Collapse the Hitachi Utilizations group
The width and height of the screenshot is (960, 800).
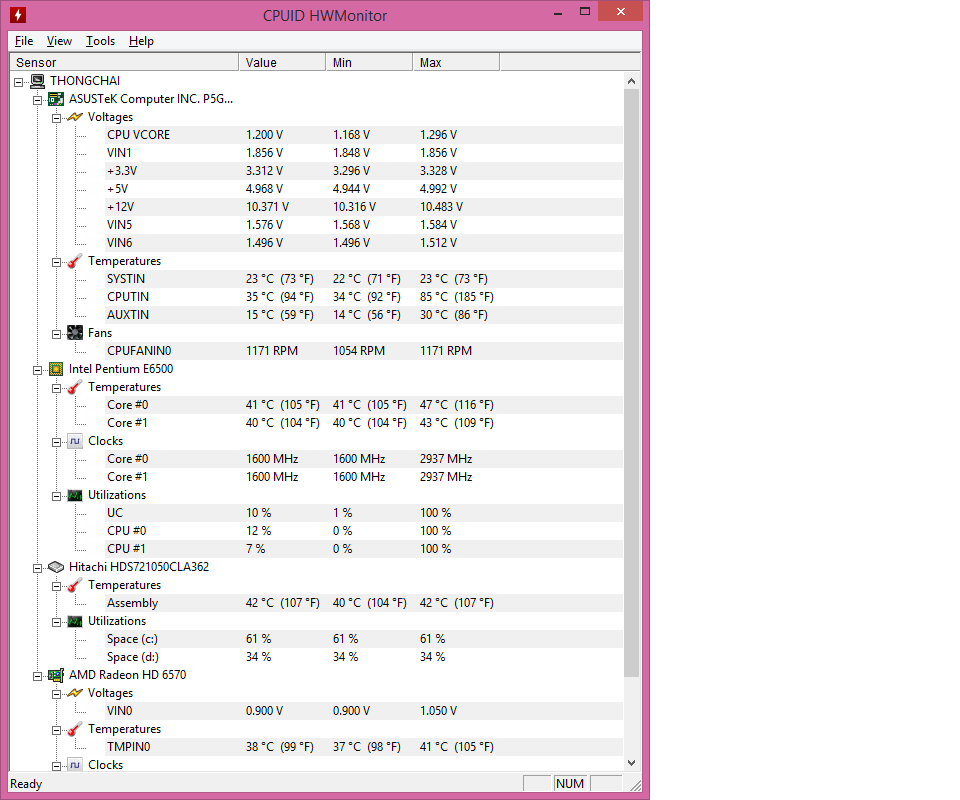pos(56,622)
